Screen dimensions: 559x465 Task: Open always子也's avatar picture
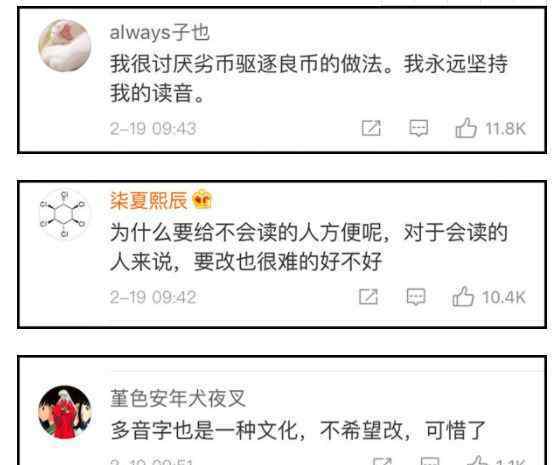65,45
